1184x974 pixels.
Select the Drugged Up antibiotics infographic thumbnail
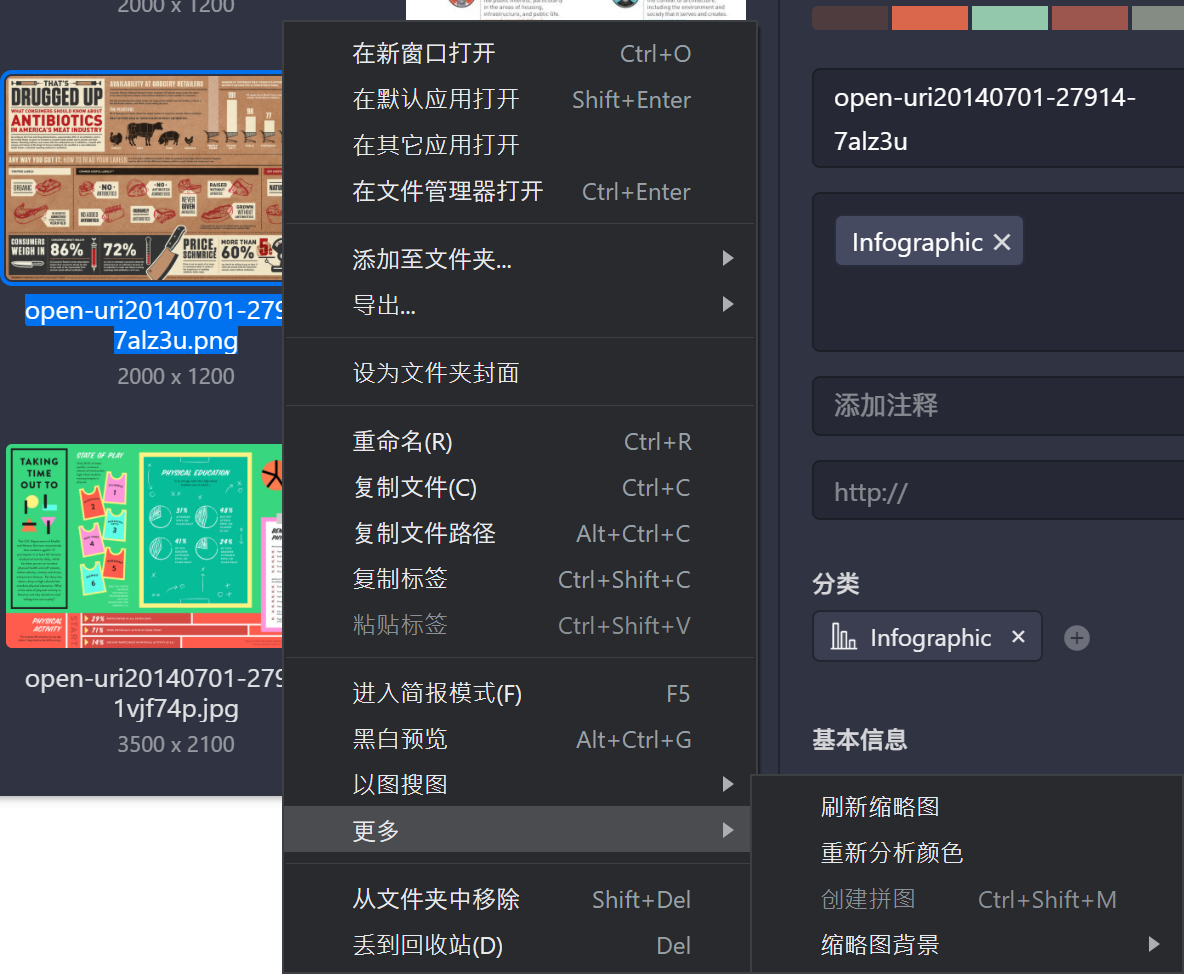tap(143, 178)
